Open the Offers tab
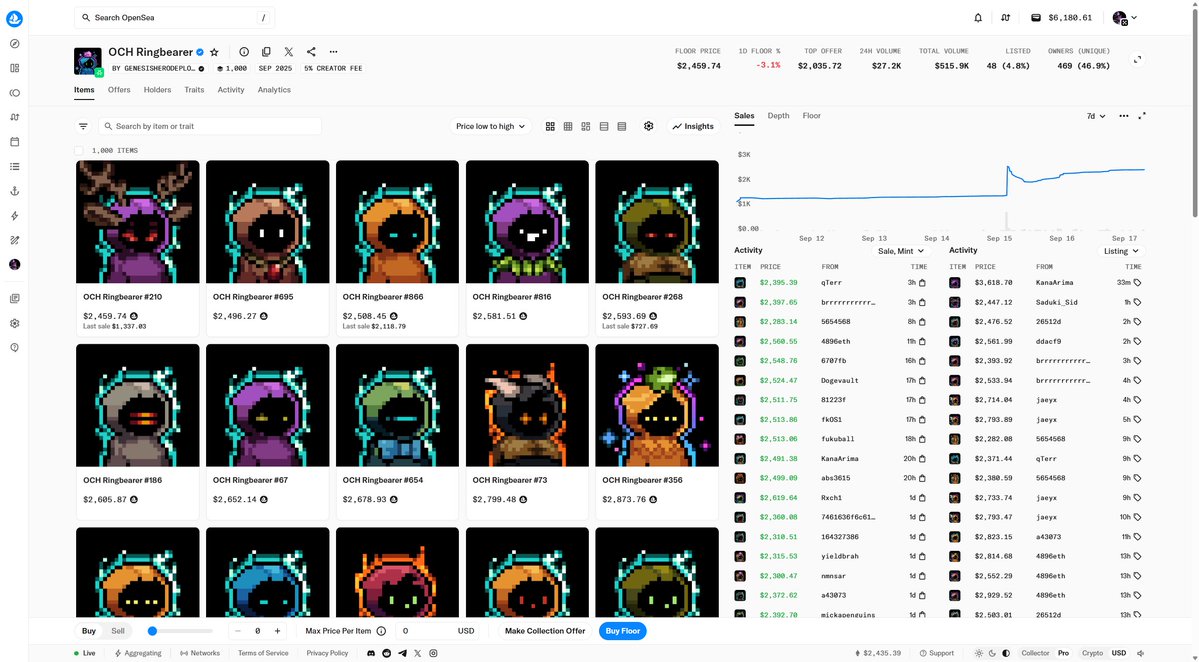Image resolution: width=1199 pixels, height=662 pixels. [x=119, y=90]
